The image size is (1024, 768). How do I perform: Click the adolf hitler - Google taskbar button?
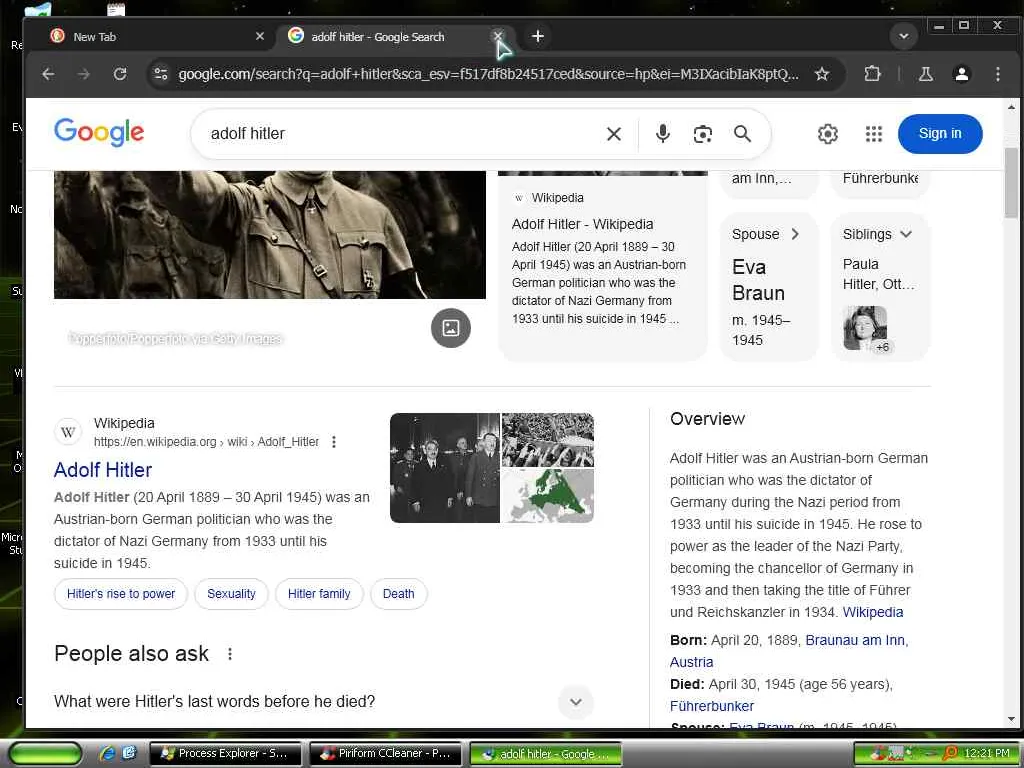(545, 754)
